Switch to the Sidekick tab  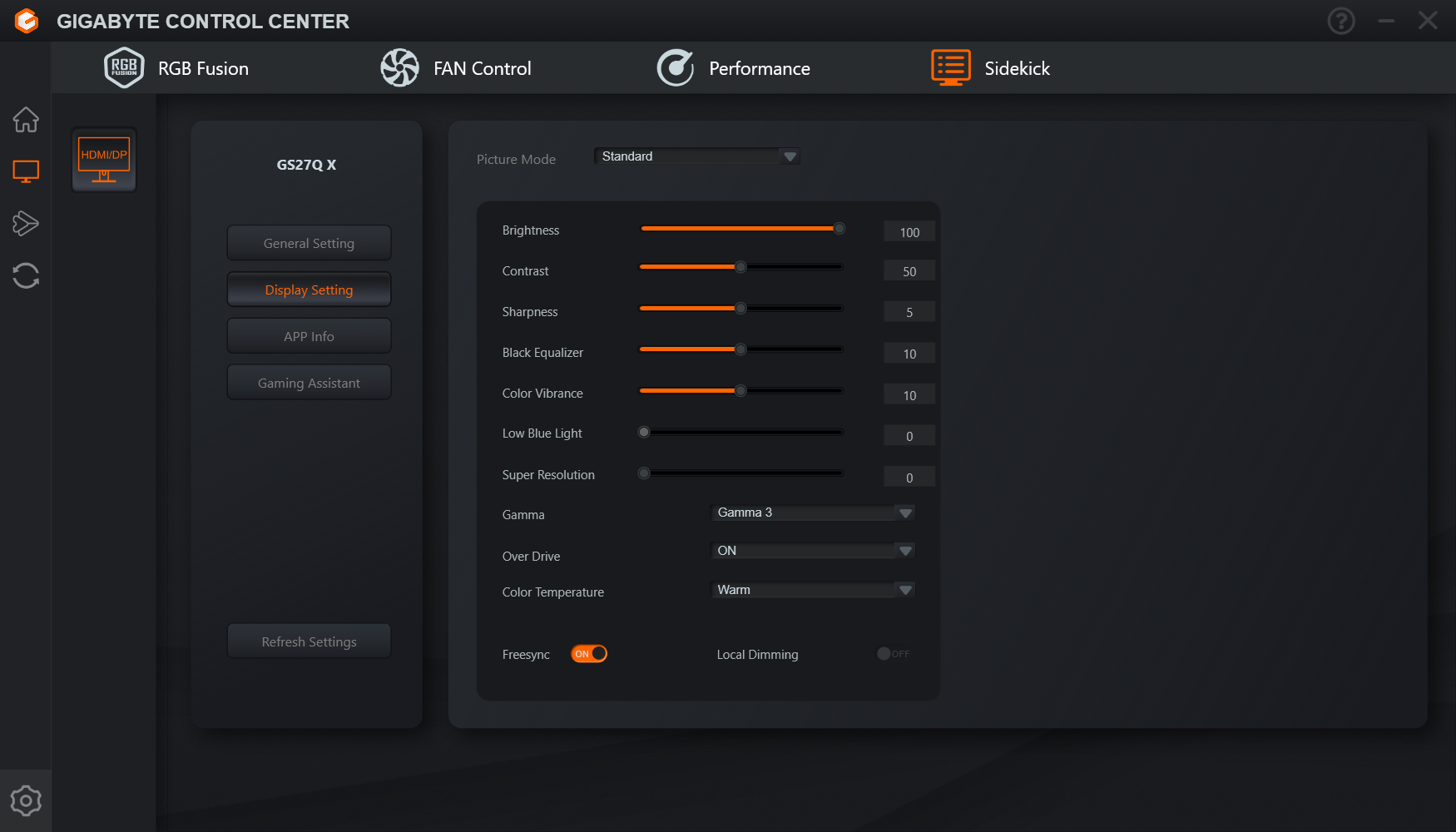coord(991,68)
